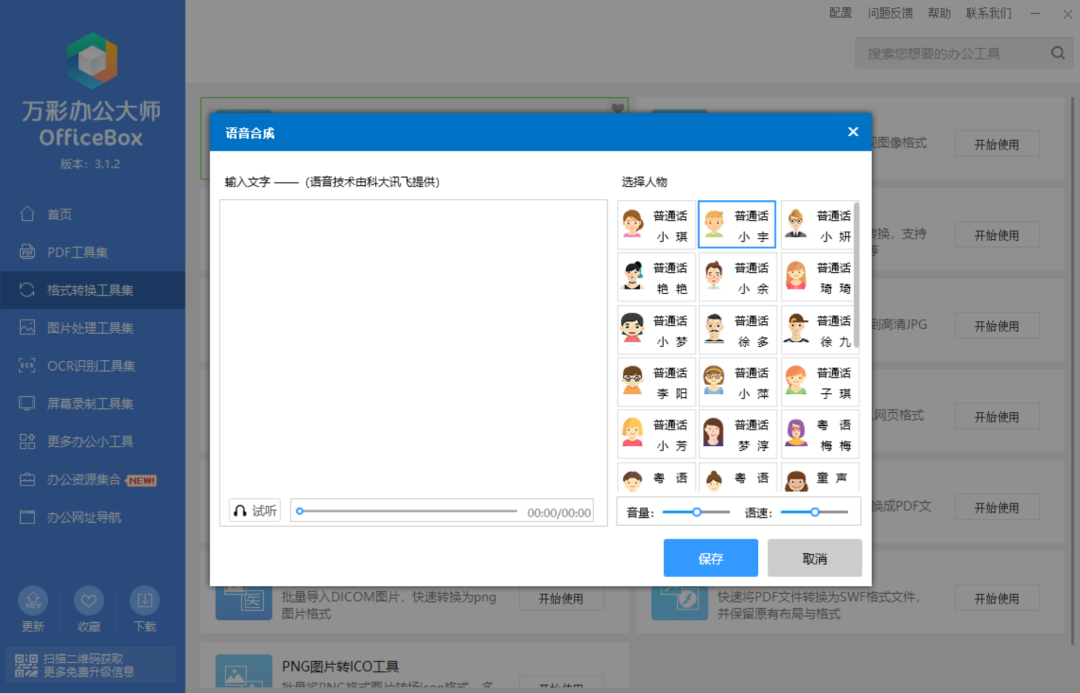Select the 普通话 小琪 voice
This screenshot has width=1080, height=693.
(655, 224)
